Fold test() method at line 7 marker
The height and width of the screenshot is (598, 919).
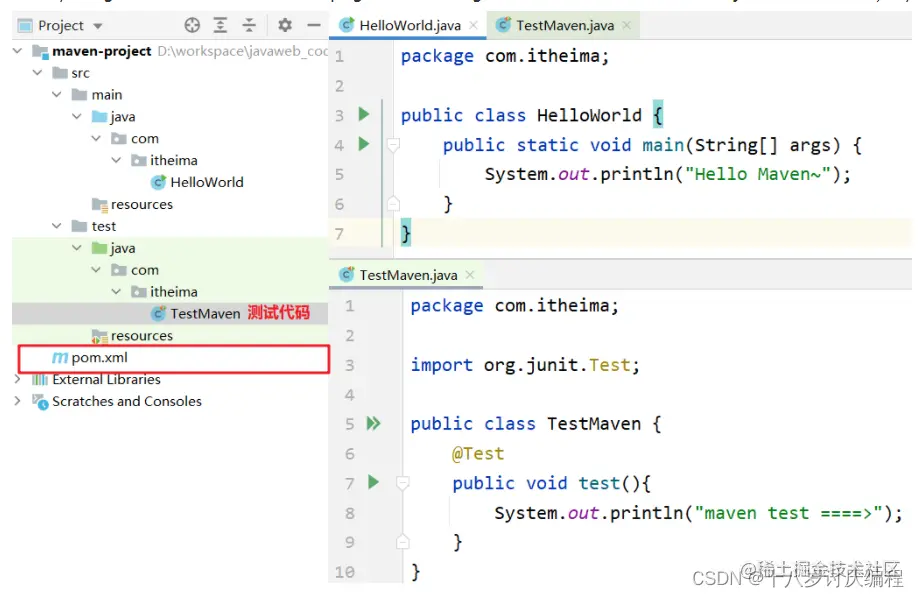click(403, 483)
